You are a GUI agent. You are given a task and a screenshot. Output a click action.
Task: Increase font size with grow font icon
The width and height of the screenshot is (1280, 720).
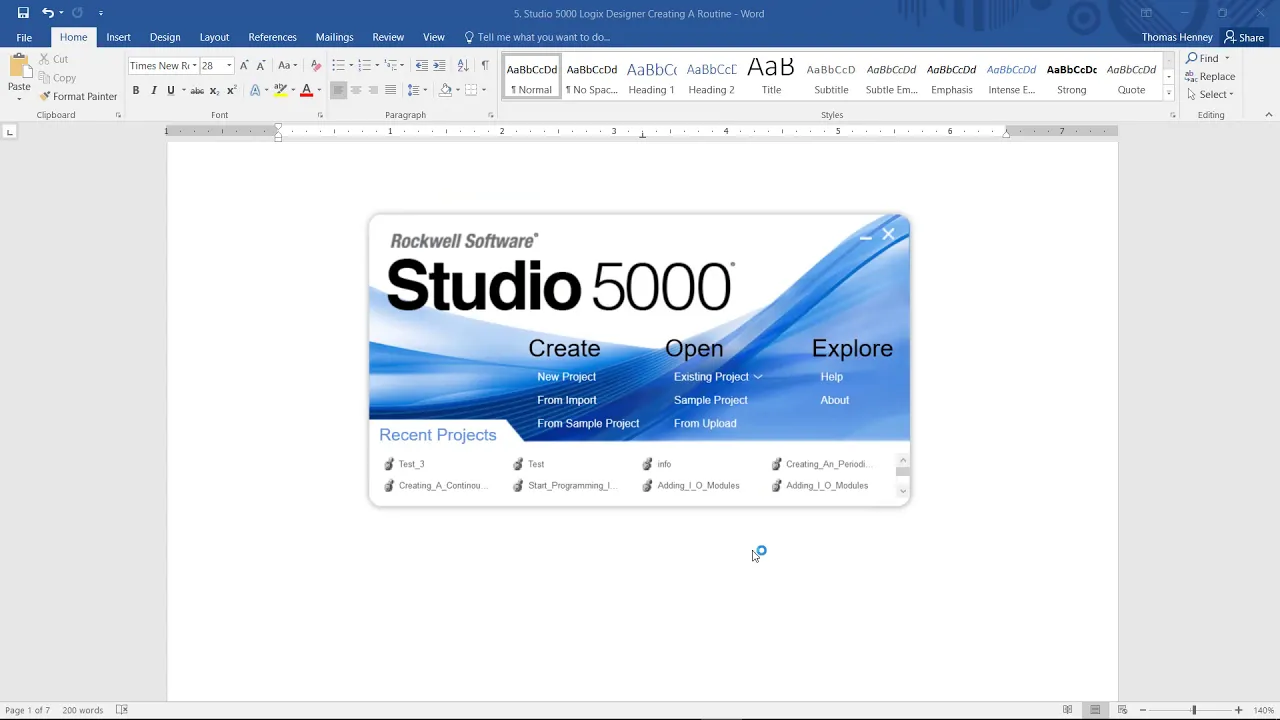[244, 66]
